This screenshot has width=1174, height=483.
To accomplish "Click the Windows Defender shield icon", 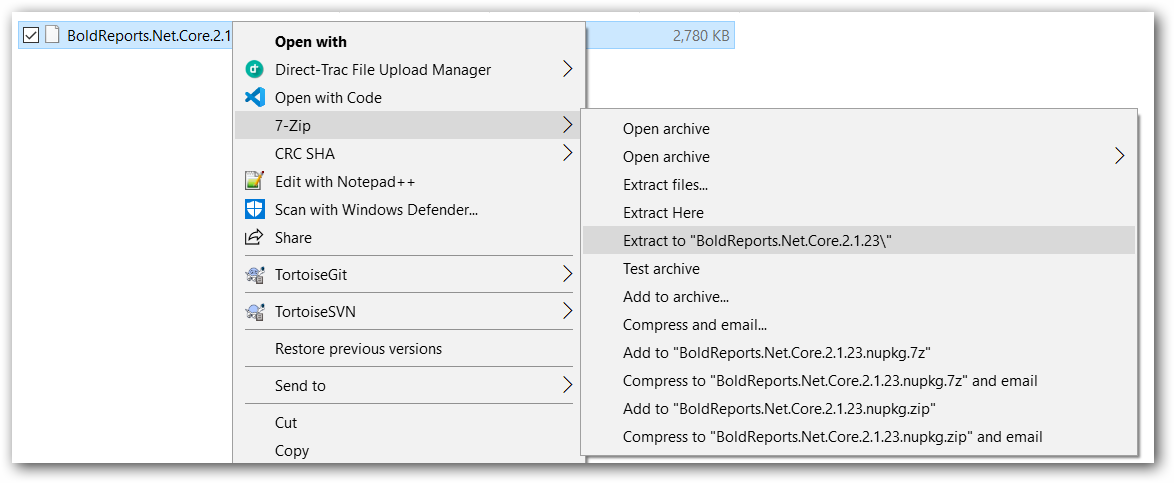I will click(255, 210).
